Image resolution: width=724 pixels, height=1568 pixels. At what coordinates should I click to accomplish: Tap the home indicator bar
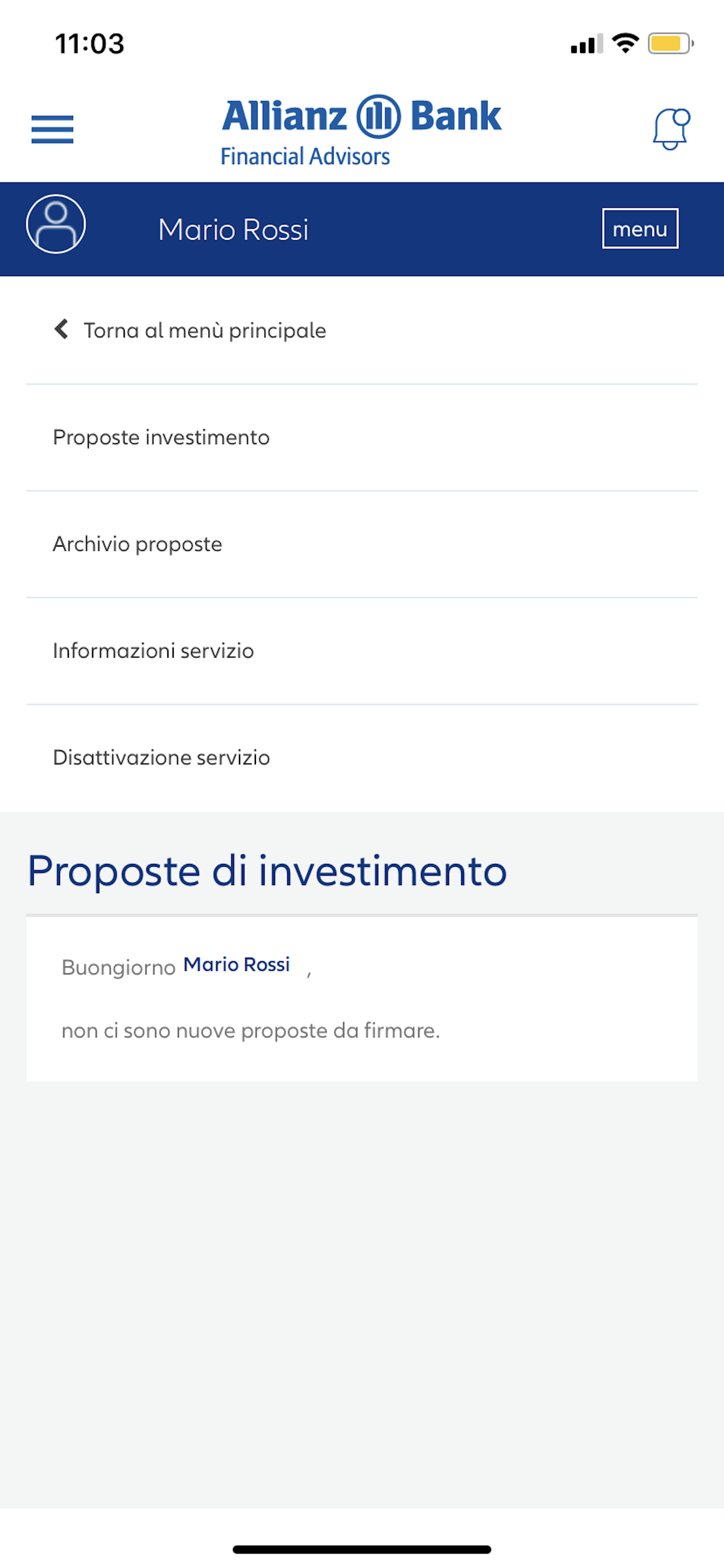[x=361, y=1549]
